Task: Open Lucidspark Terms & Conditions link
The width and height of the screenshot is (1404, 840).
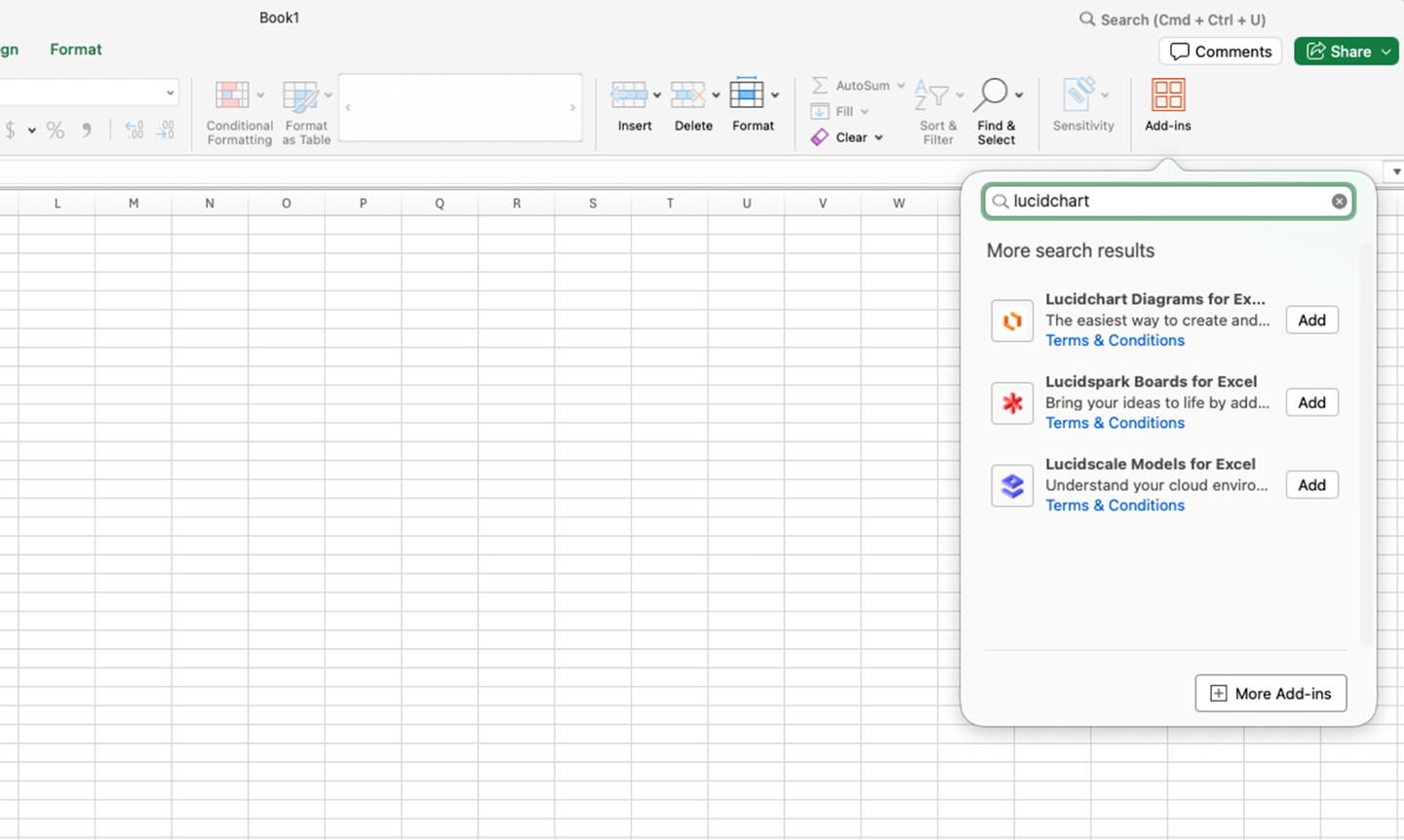Action: (x=1114, y=423)
